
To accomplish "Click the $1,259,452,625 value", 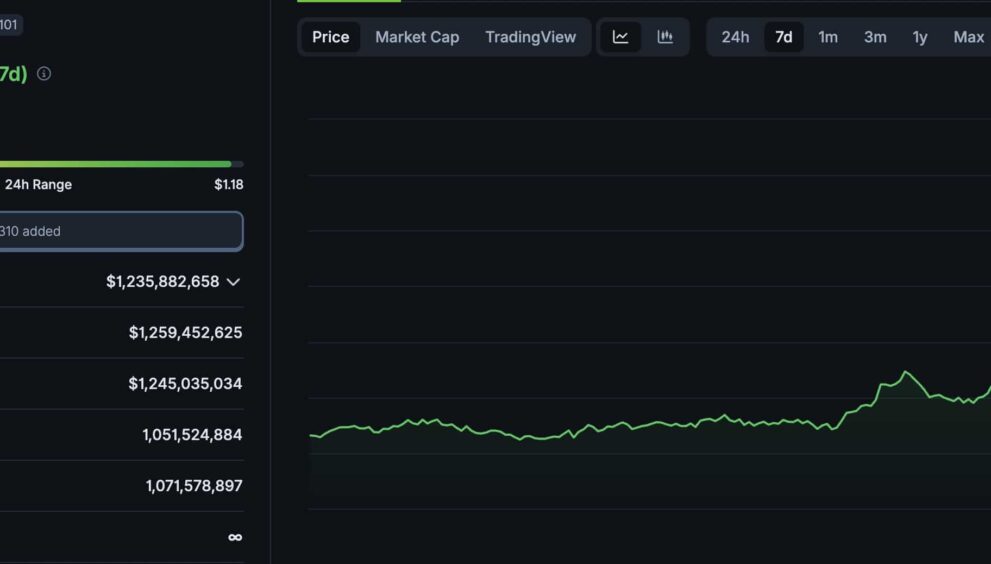I will click(185, 333).
